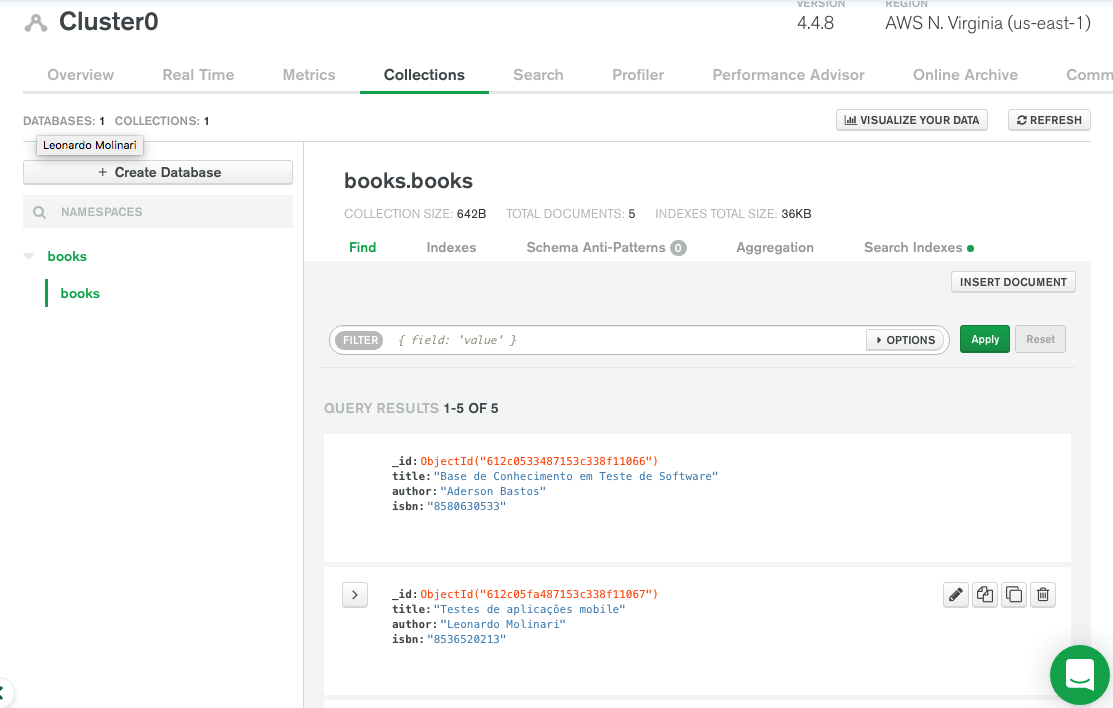Clone the Testes de aplicações mobile document
Viewport: 1113px width, 708px height.
[1014, 594]
